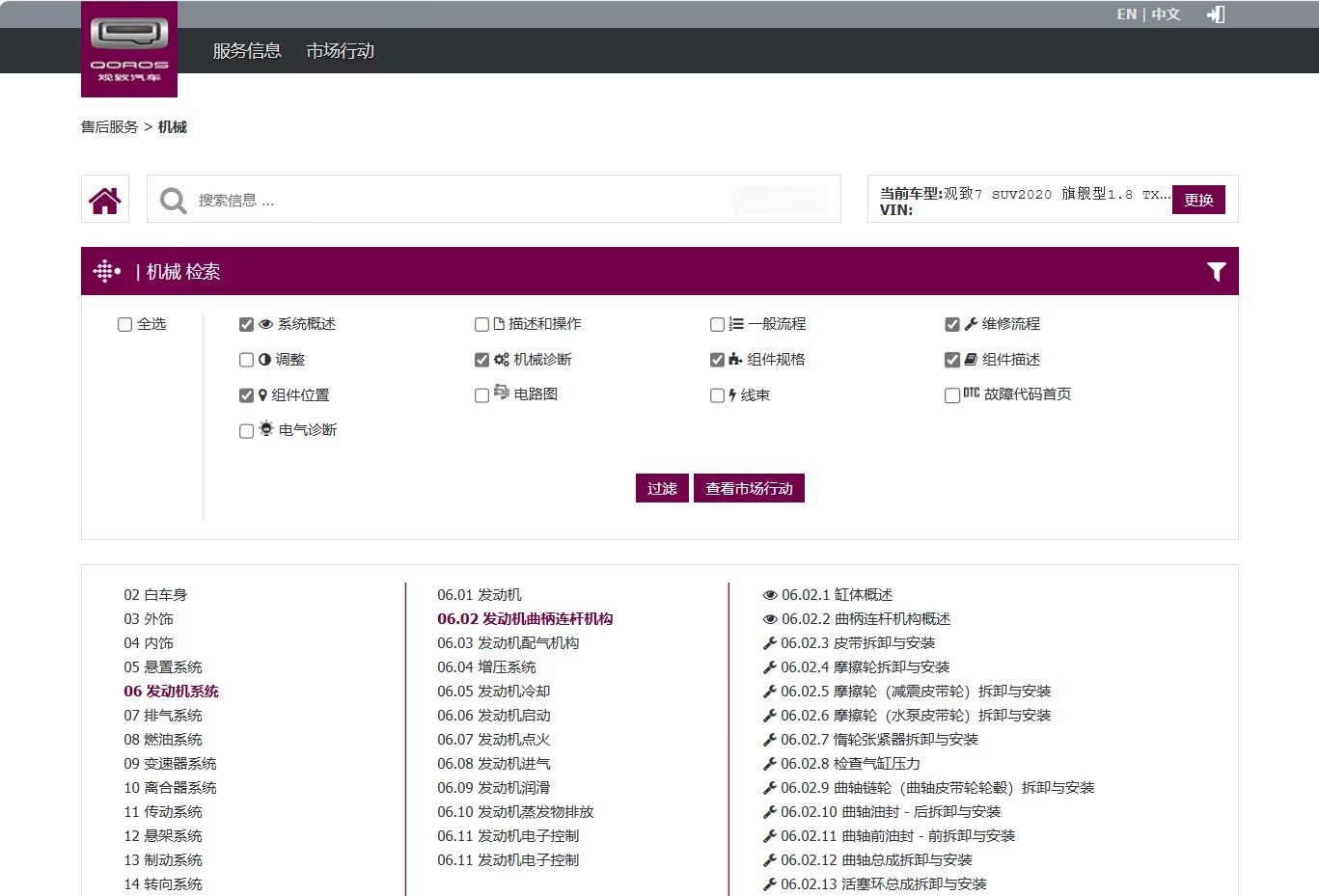Click the 更换 vehicle model button
This screenshot has width=1319, height=896.
tap(1197, 200)
